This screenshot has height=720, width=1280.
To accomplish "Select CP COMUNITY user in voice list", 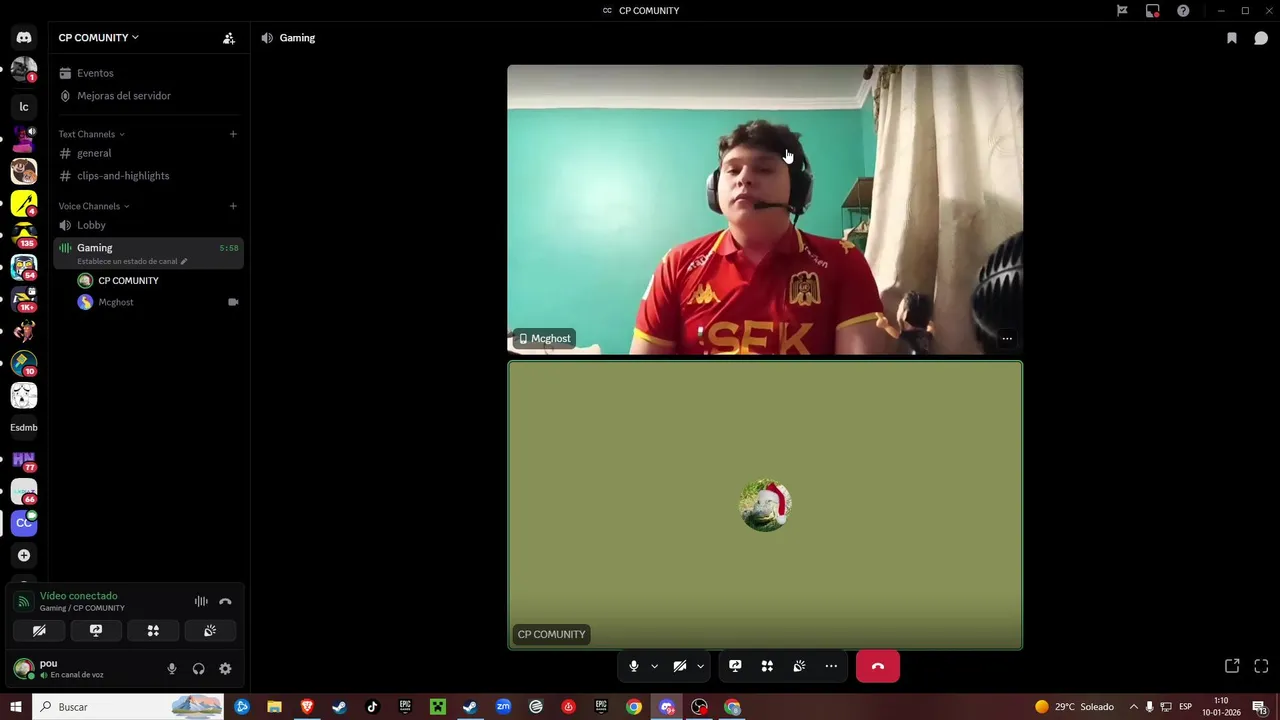I will tap(158, 281).
